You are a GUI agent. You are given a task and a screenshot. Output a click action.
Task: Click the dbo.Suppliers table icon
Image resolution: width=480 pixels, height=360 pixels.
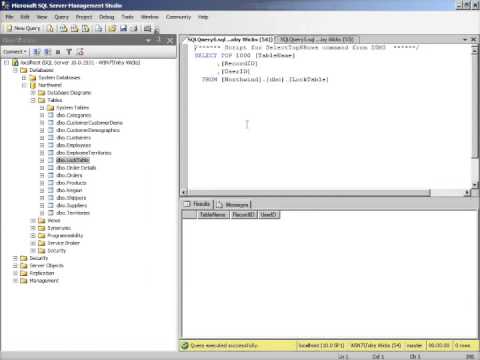point(51,205)
